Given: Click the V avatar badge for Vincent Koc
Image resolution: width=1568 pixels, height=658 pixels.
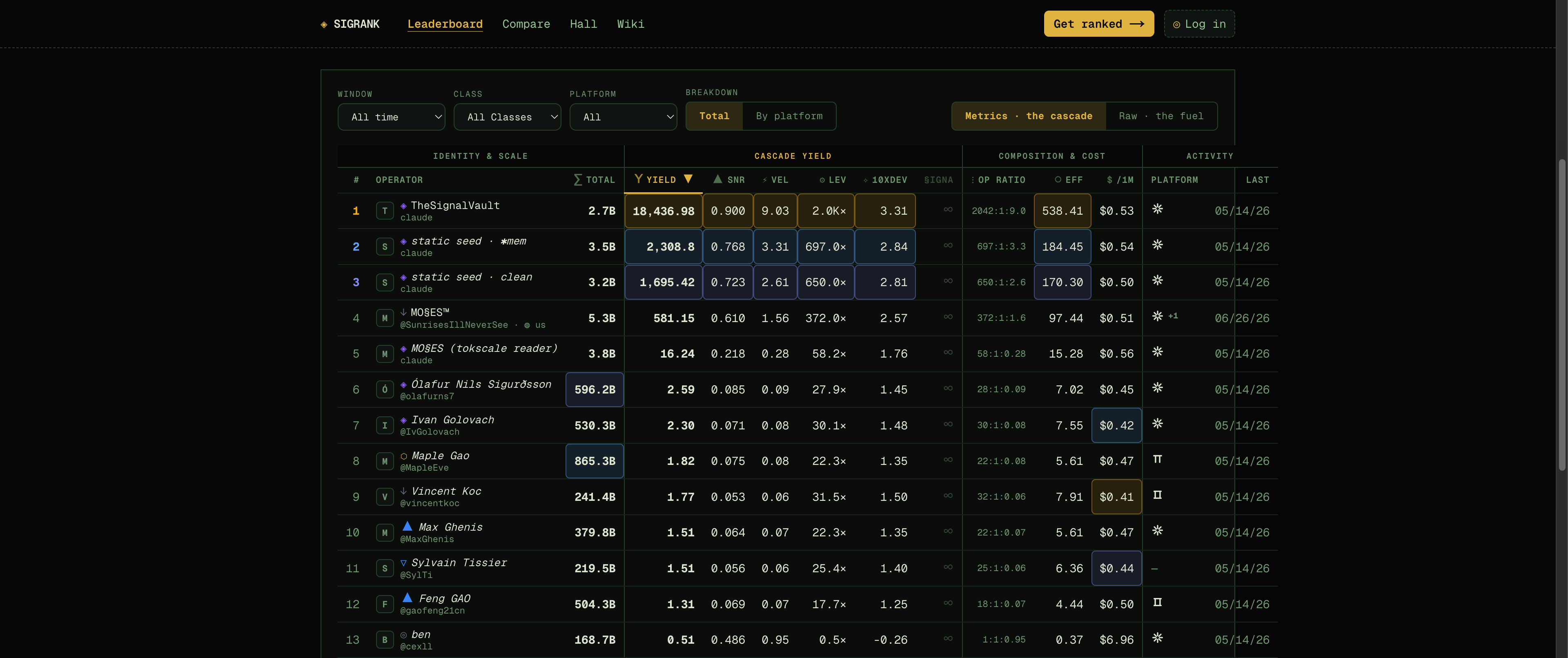Looking at the screenshot, I should tap(385, 497).
